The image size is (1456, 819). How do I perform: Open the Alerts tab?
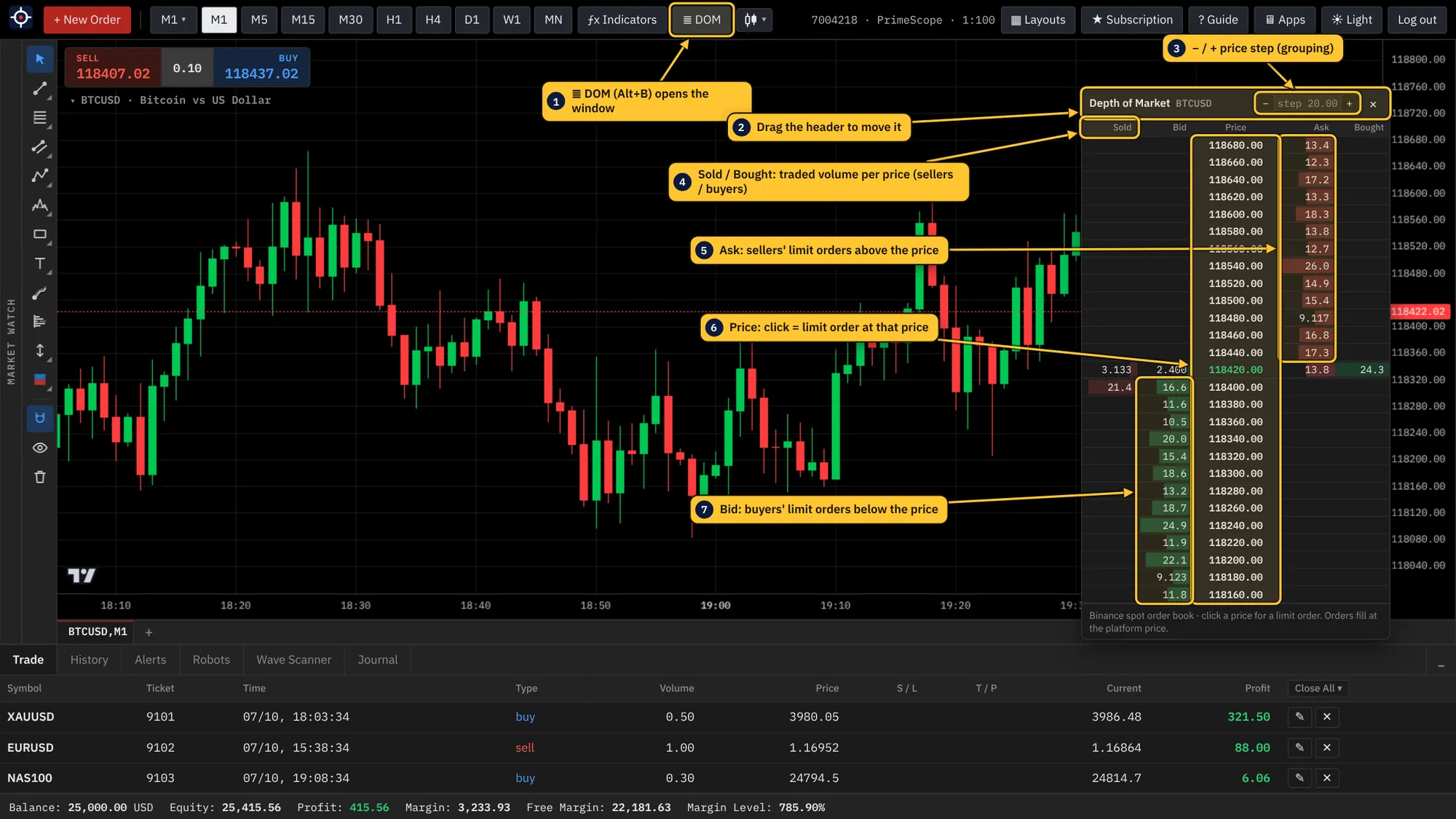coord(151,660)
